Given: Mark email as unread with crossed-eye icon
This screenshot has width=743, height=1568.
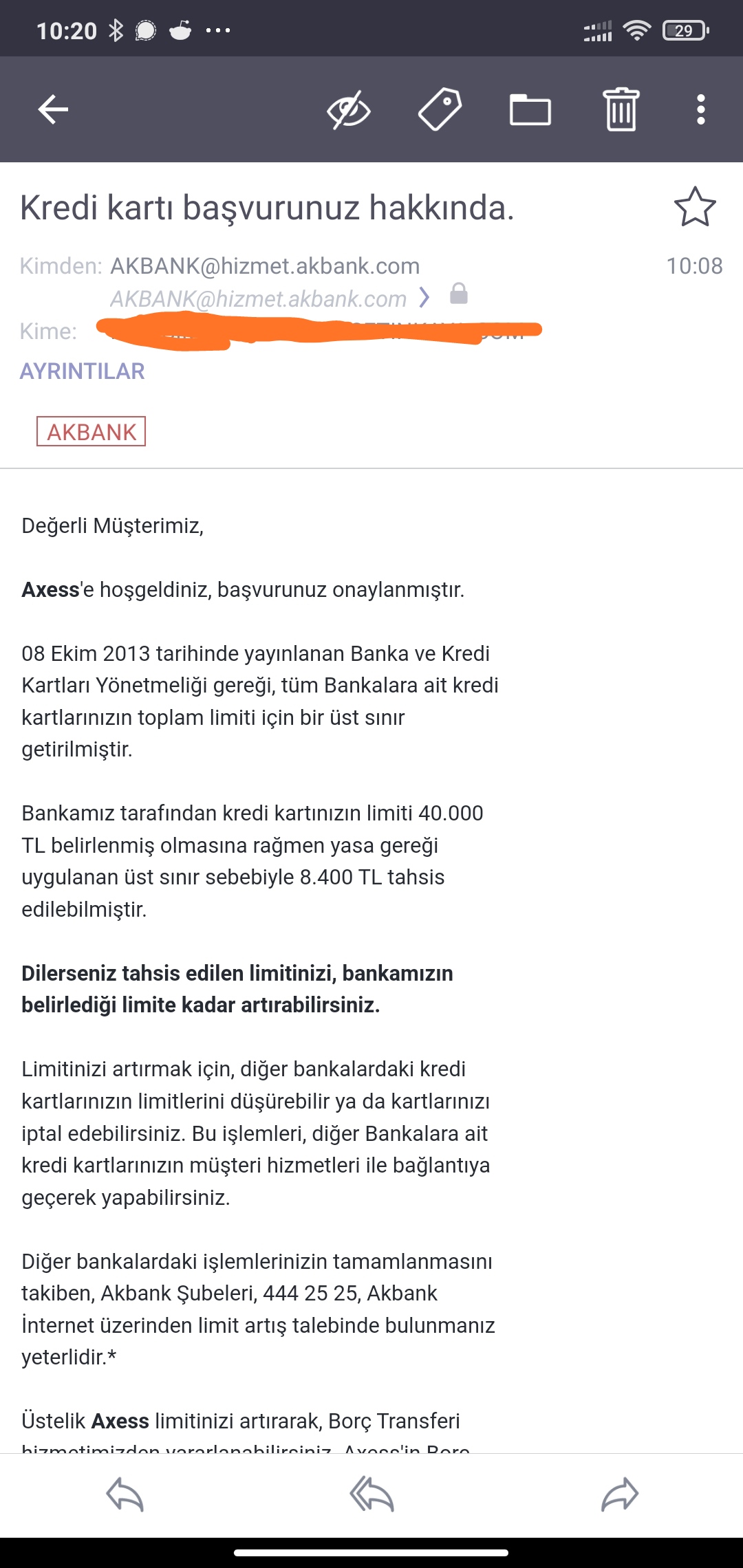Looking at the screenshot, I should (349, 109).
